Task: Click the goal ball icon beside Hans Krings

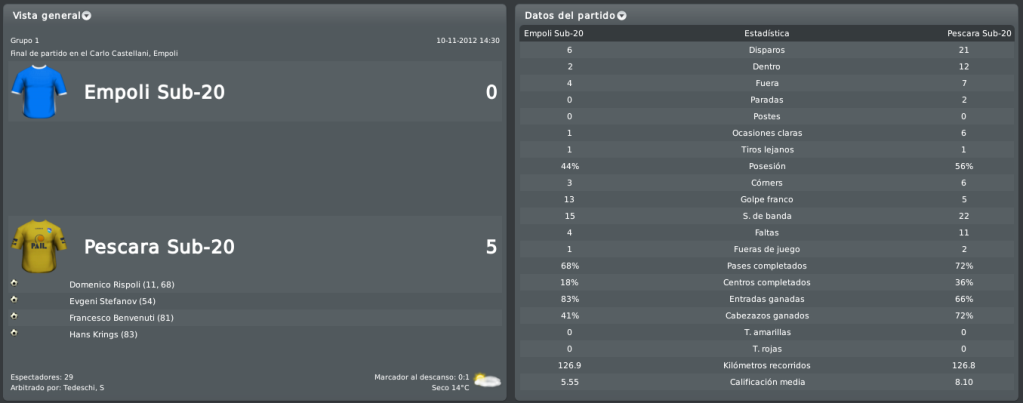Action: (14, 333)
